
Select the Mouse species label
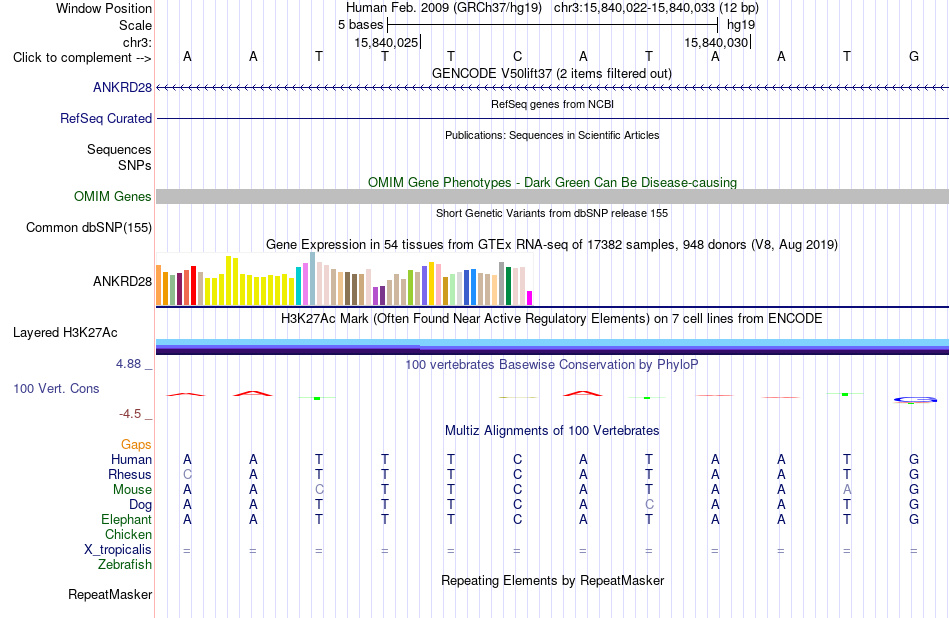(x=132, y=490)
